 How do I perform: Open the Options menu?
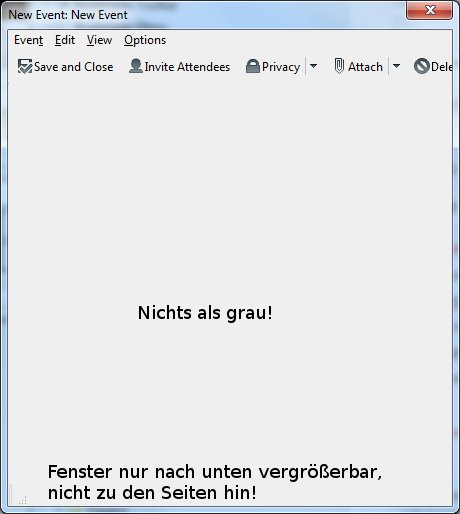click(145, 40)
